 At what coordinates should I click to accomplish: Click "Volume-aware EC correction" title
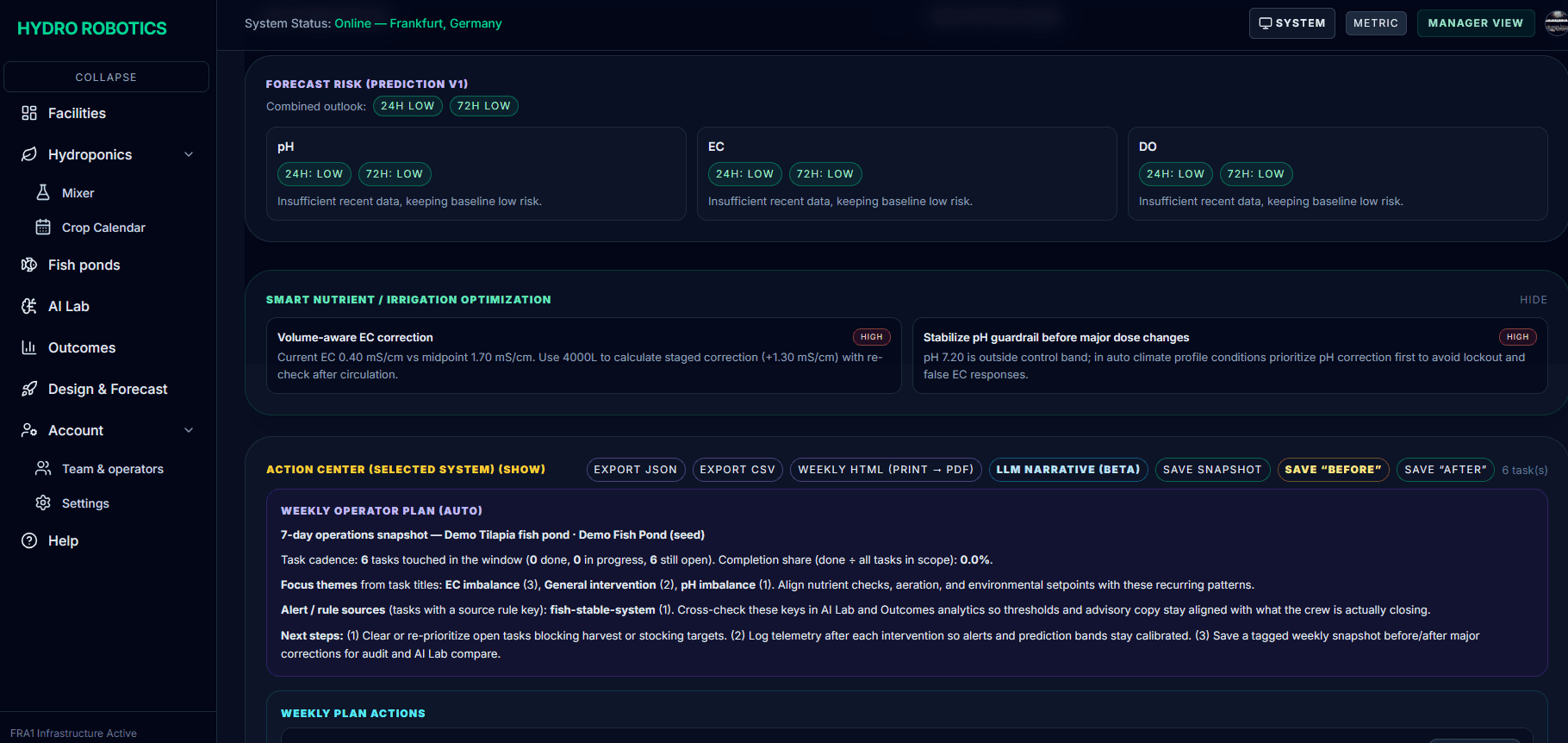[x=355, y=338]
